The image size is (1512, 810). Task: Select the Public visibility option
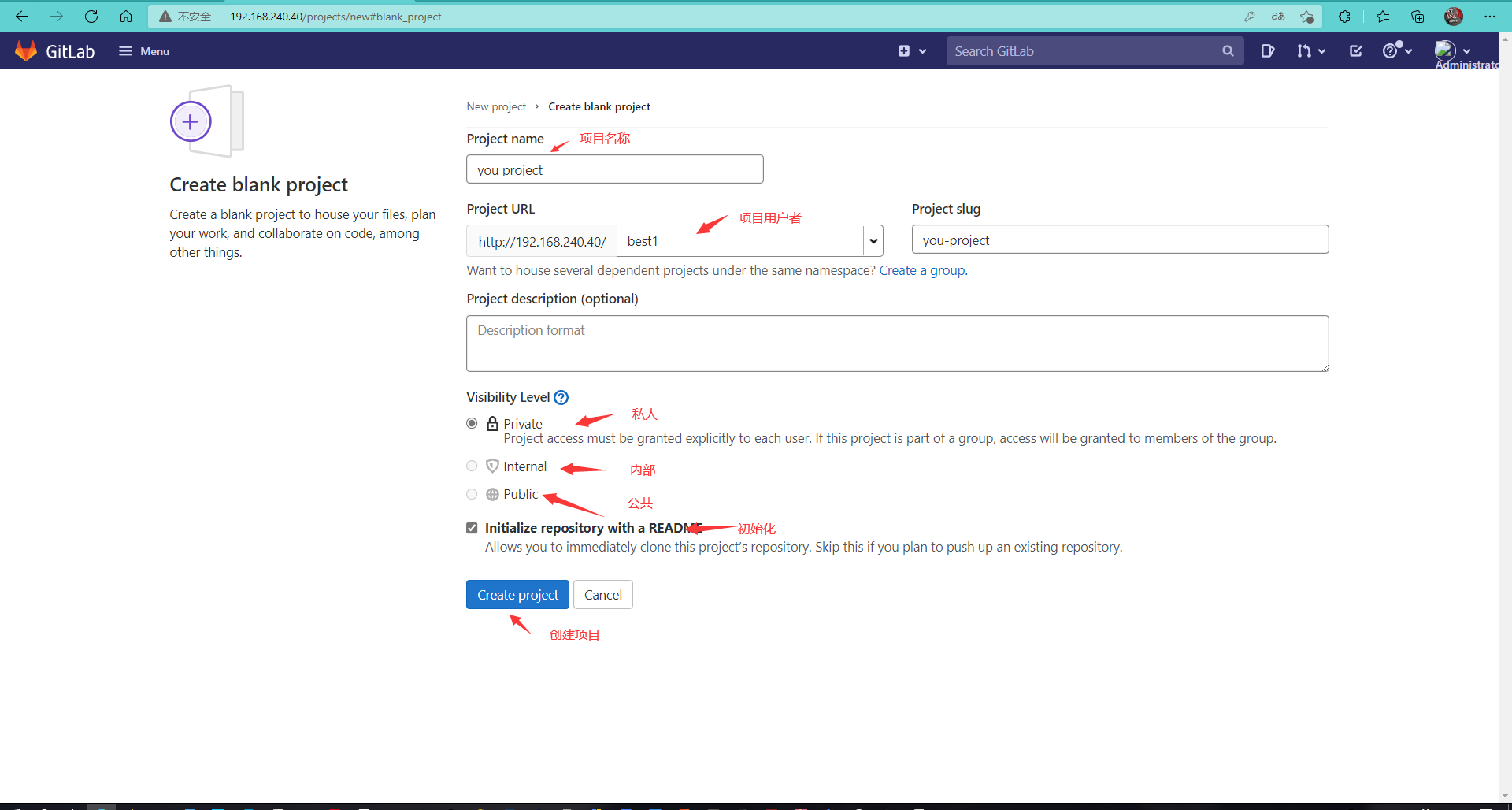472,494
